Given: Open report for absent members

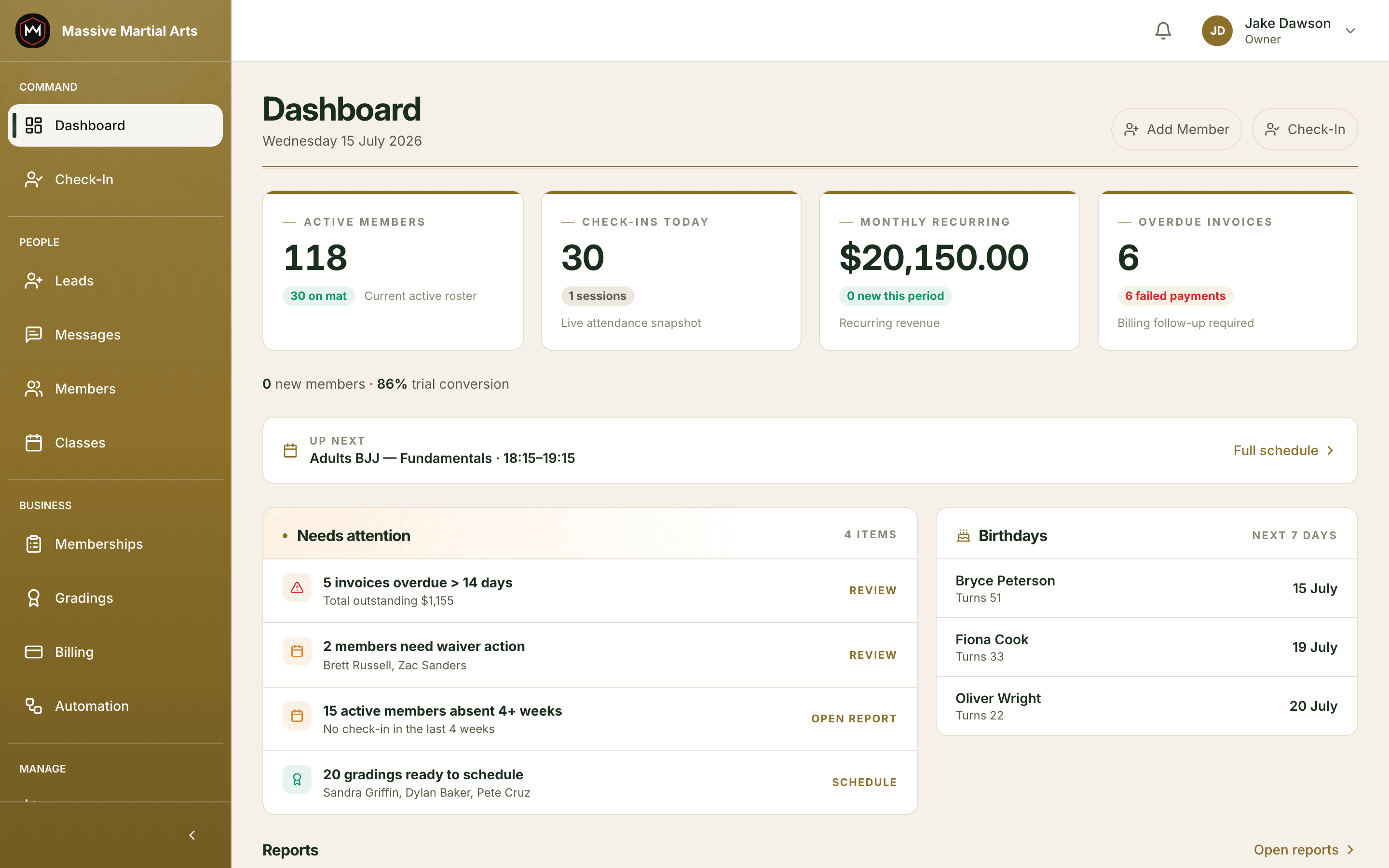Looking at the screenshot, I should click(854, 719).
